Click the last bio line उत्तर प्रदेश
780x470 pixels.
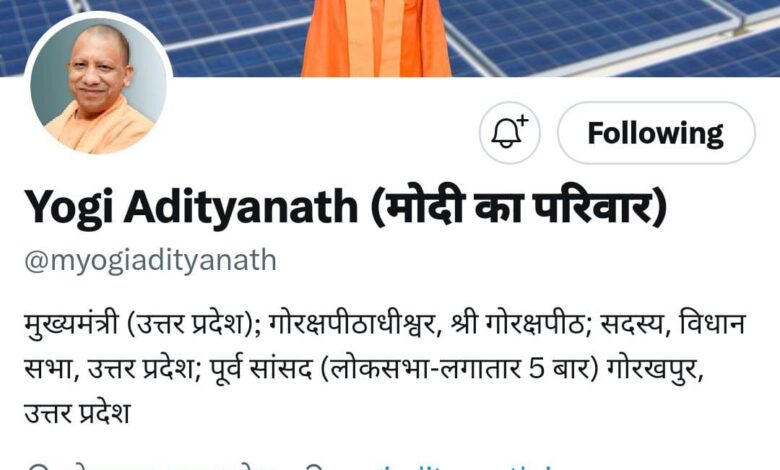click(77, 413)
